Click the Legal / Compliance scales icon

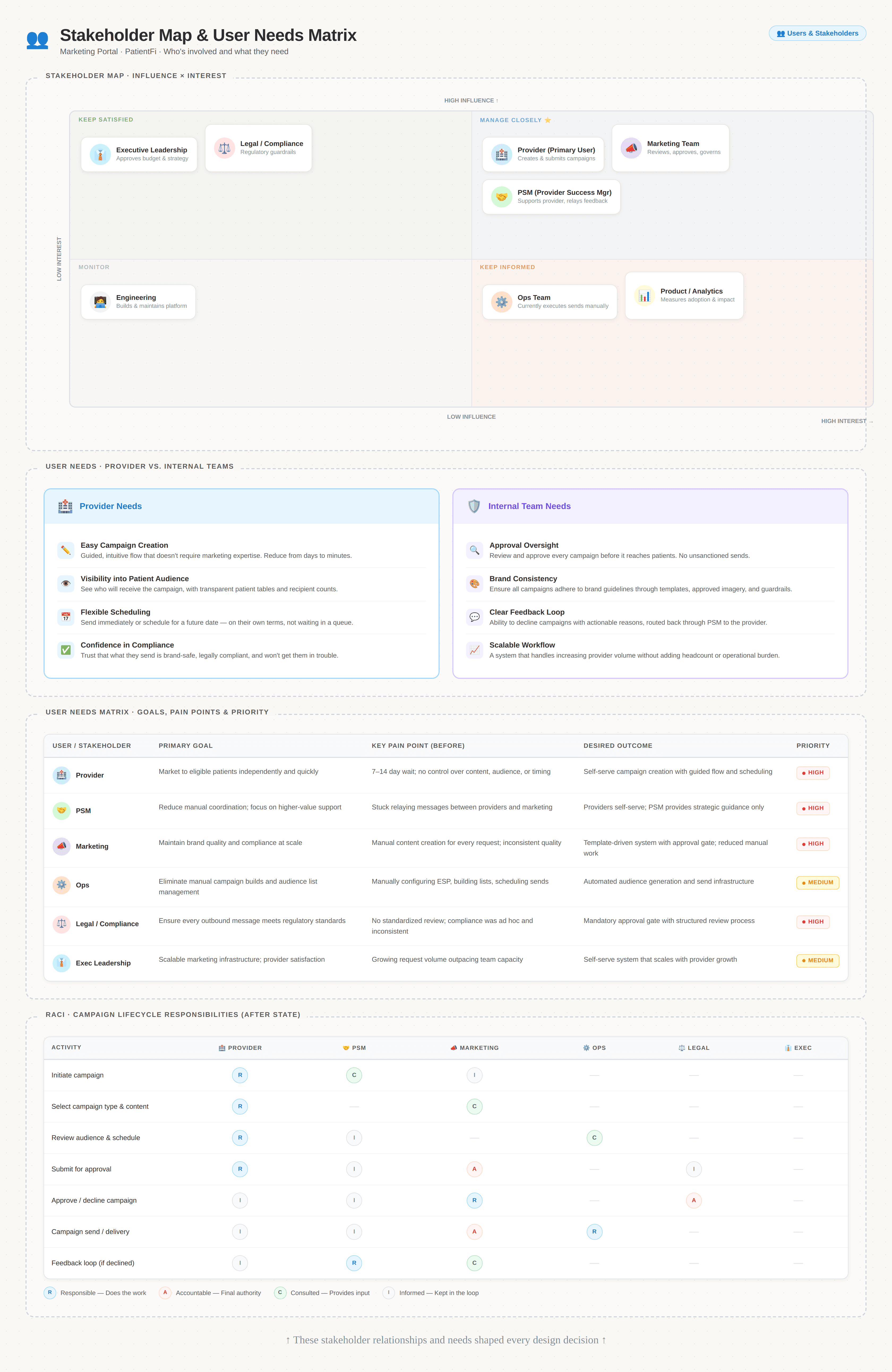coord(224,148)
